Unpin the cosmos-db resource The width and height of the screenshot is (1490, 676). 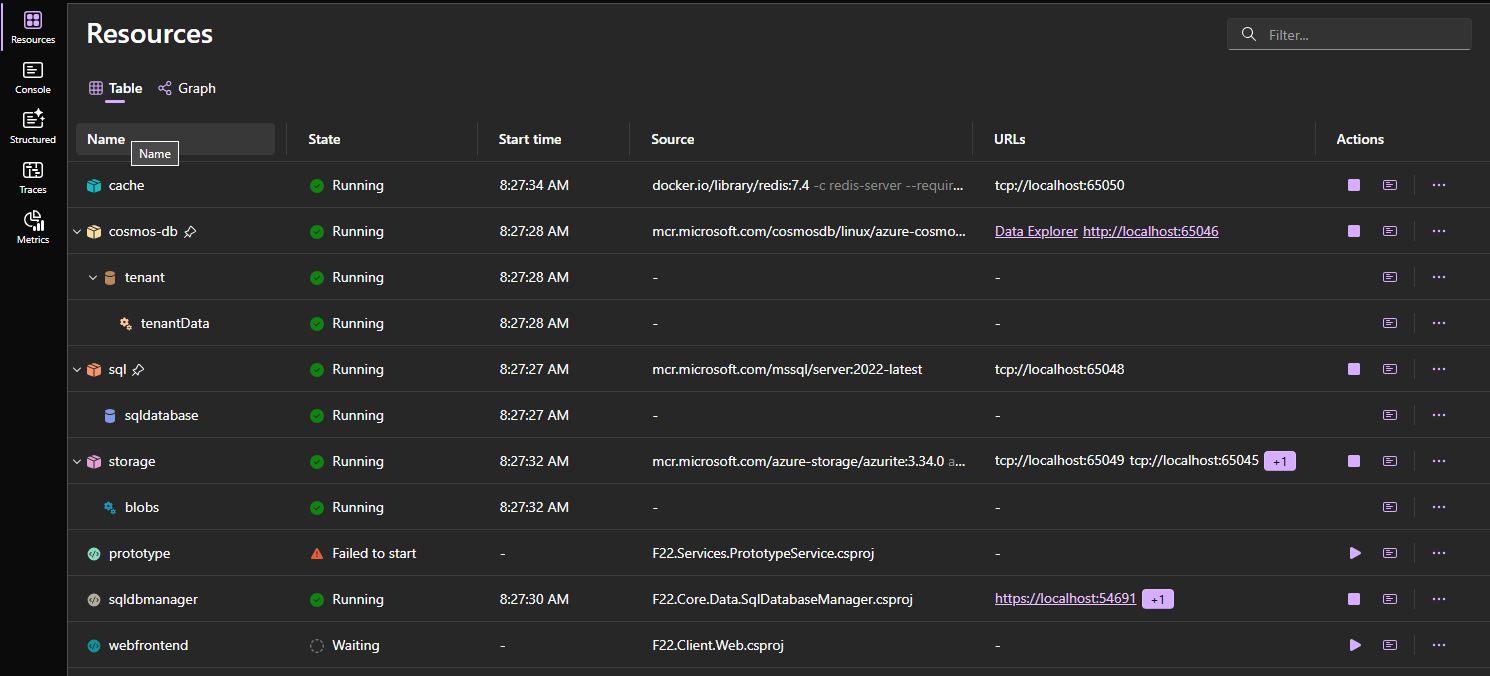(x=190, y=231)
